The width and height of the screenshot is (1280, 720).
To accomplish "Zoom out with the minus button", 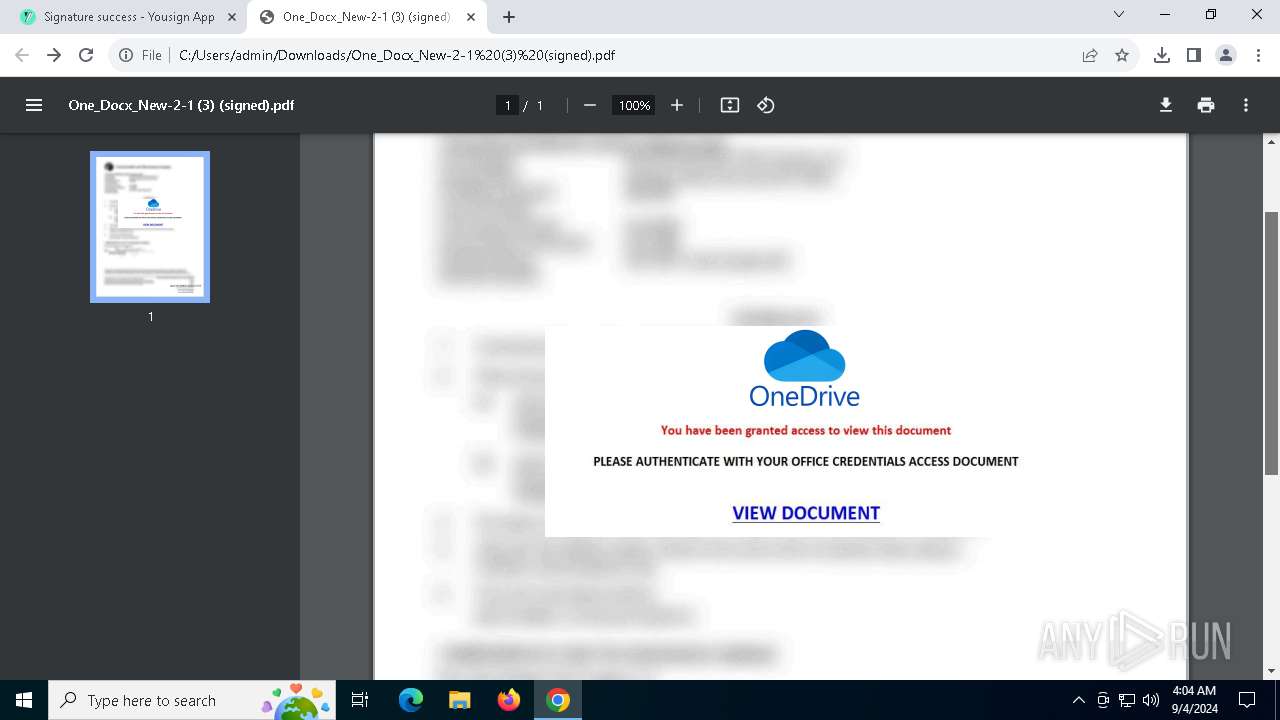I will (x=590, y=105).
